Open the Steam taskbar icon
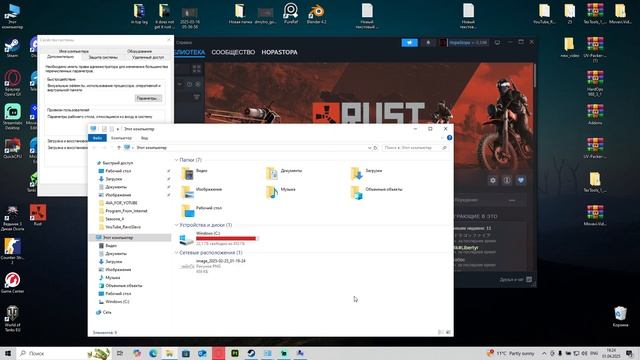Image resolution: width=640 pixels, height=360 pixels. click(x=251, y=353)
